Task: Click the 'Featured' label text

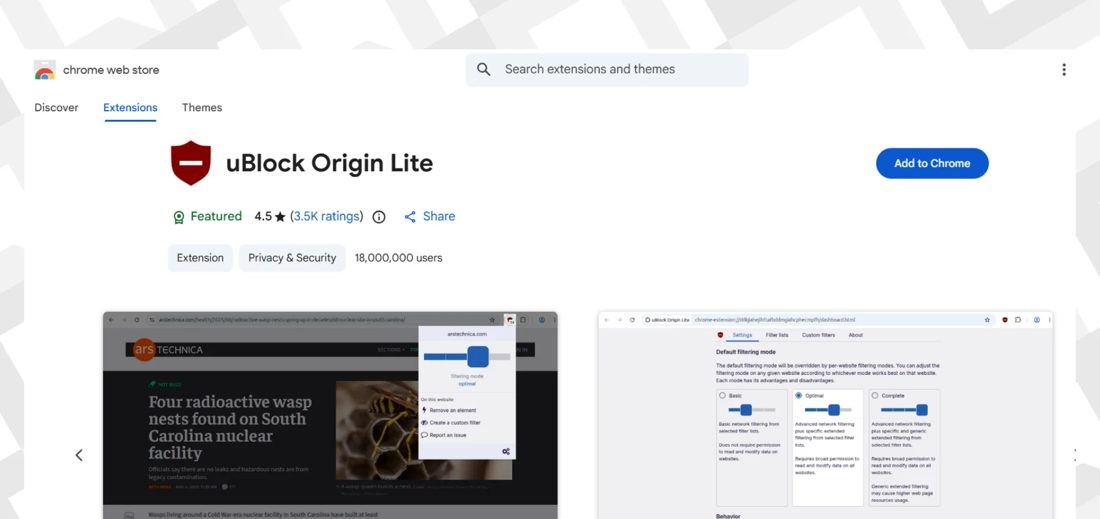Action: [216, 216]
